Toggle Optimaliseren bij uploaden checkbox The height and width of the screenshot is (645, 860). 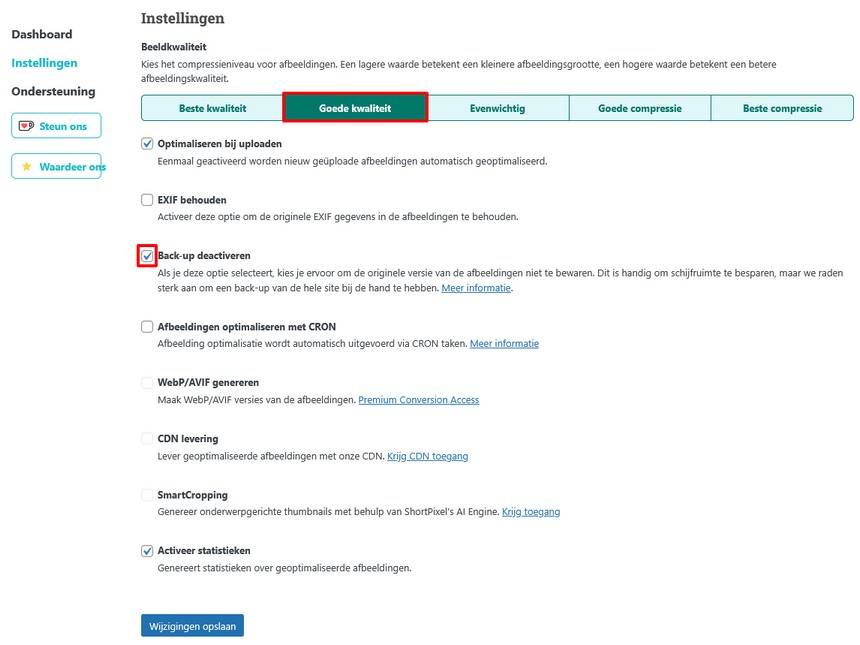147,143
